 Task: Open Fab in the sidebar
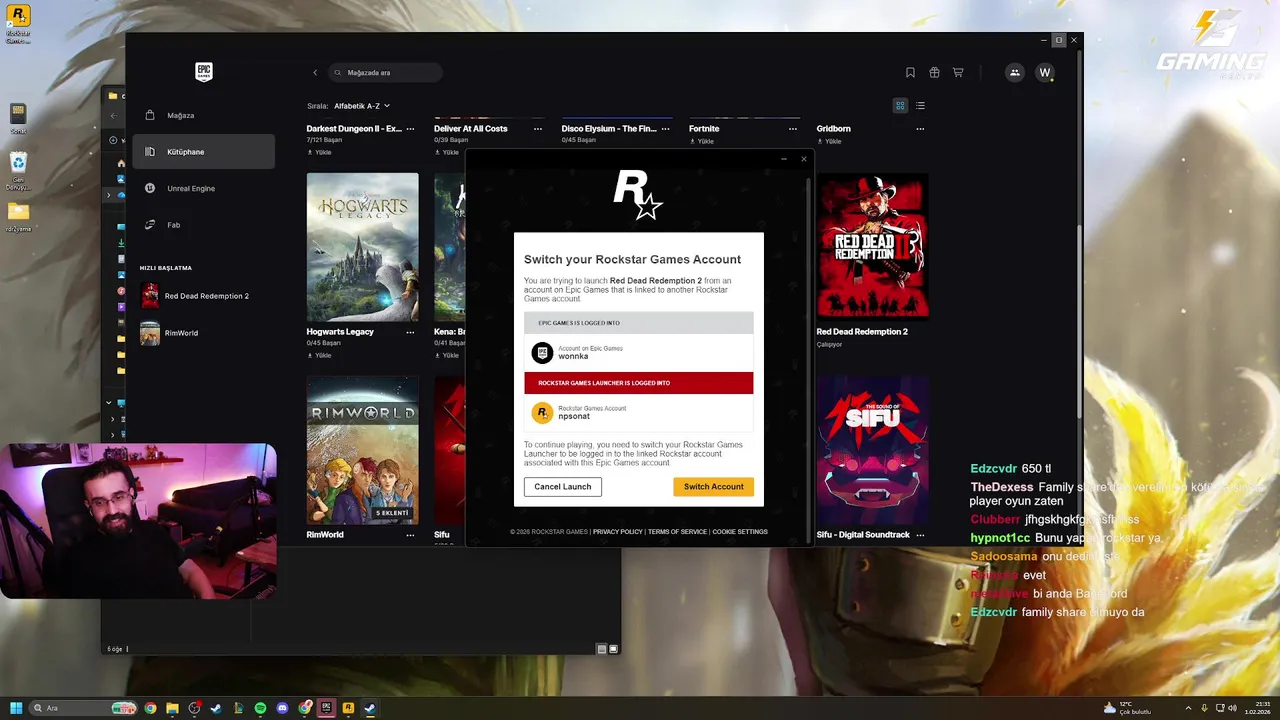click(204, 225)
